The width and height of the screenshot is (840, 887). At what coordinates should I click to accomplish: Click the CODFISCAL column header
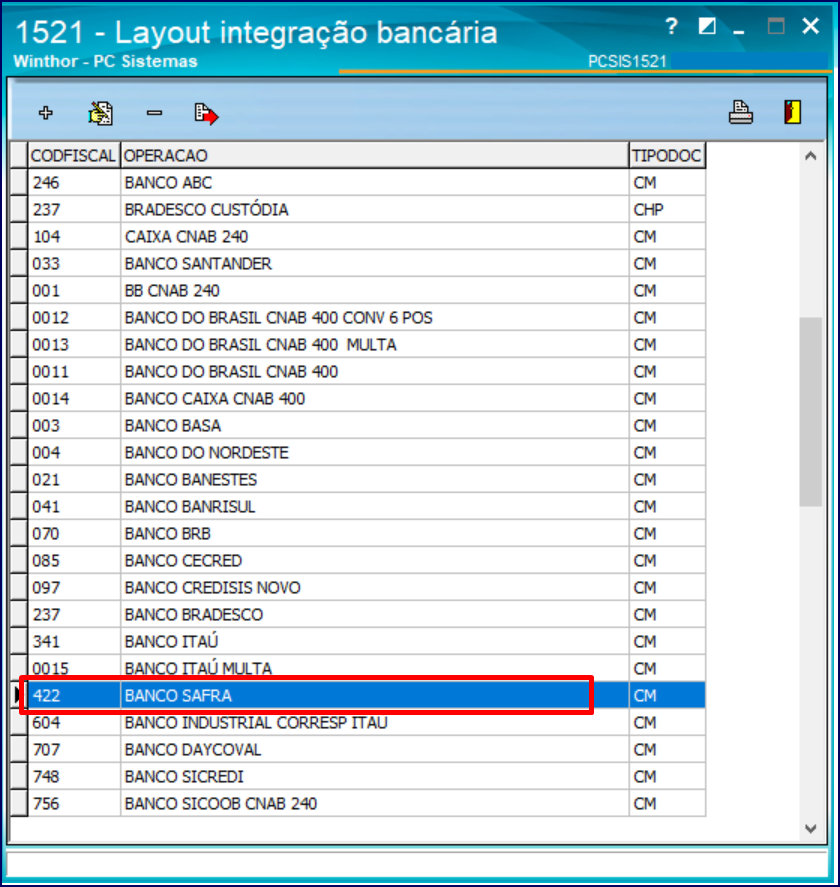click(x=74, y=156)
